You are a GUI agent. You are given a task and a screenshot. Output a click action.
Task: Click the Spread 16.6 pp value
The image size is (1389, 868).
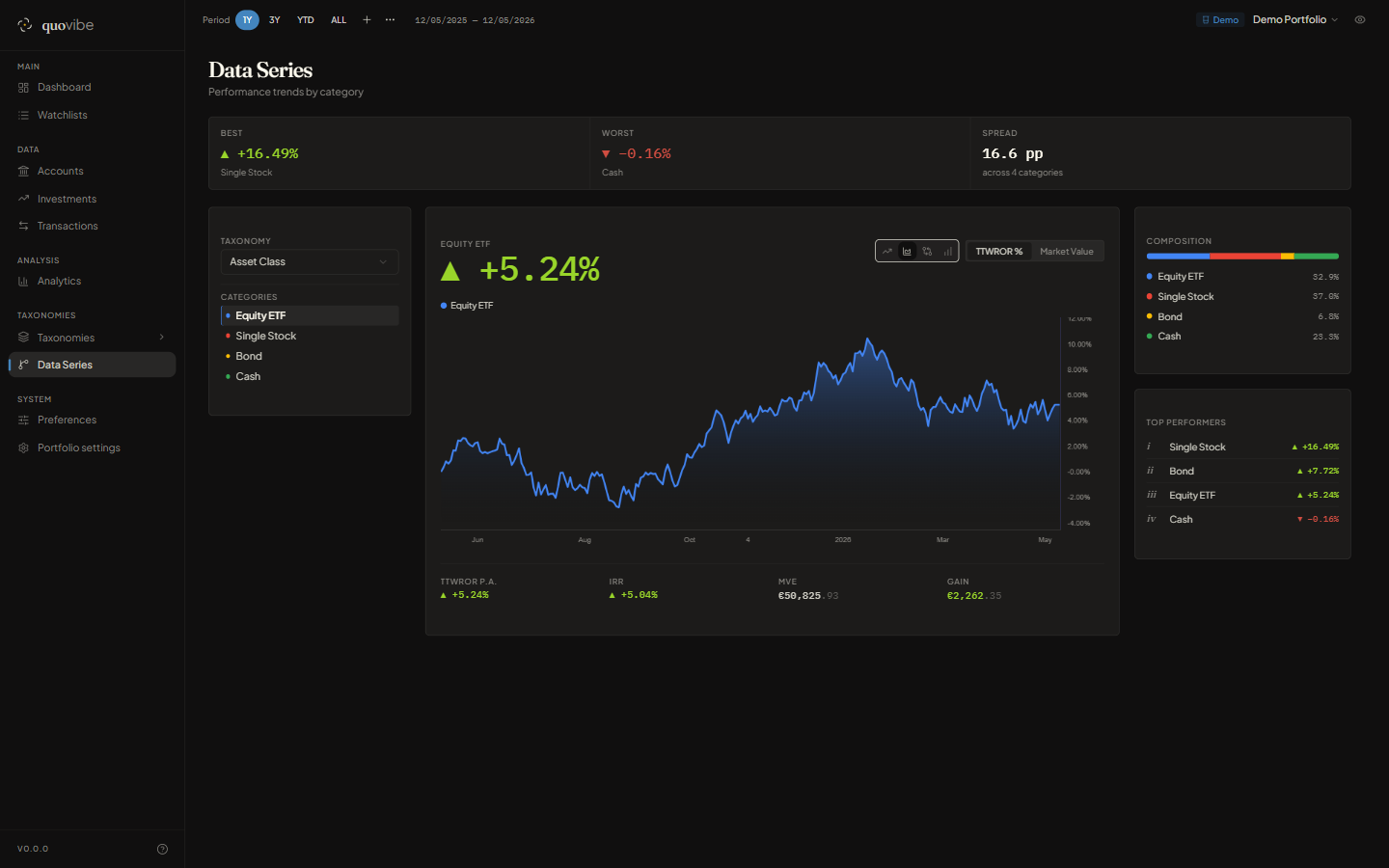click(1012, 153)
